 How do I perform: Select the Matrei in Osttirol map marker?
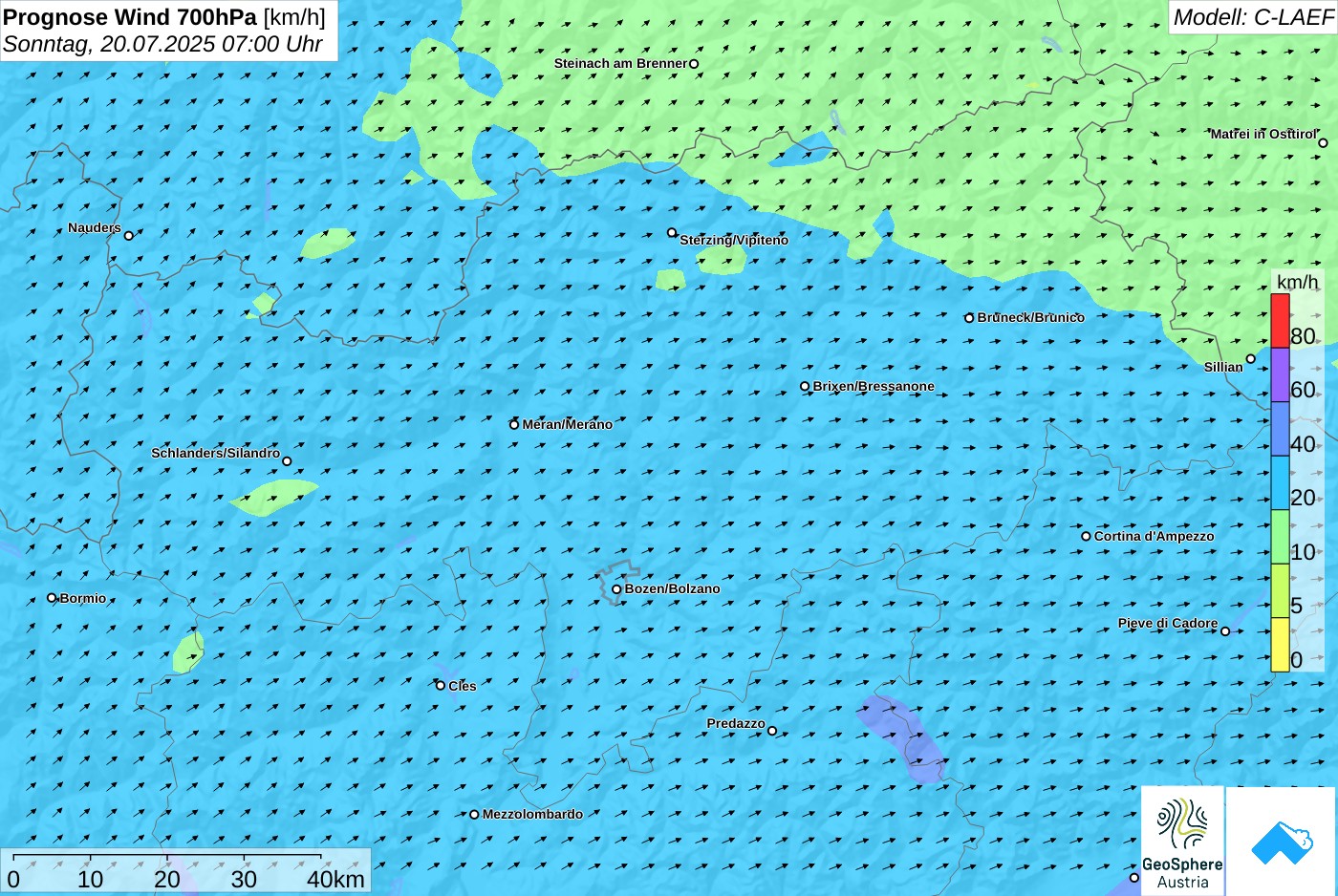point(1323,143)
